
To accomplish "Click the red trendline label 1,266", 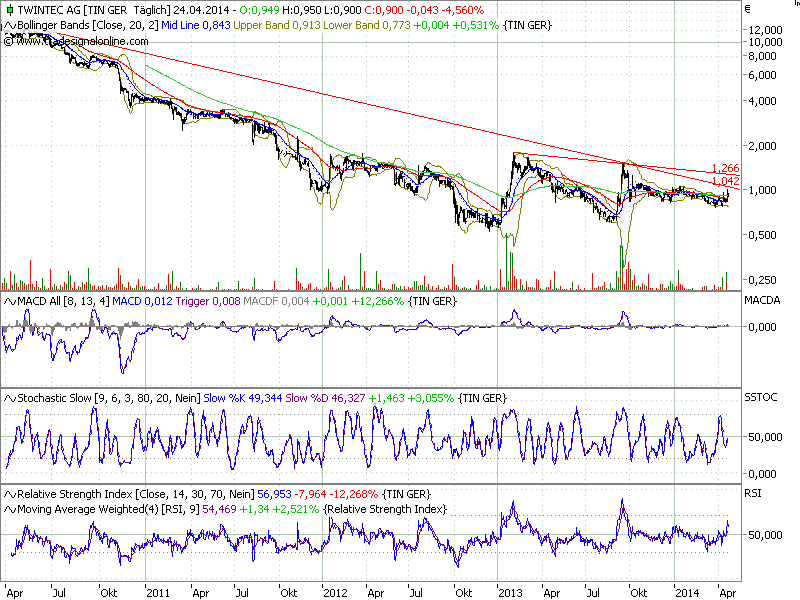I will click(726, 168).
